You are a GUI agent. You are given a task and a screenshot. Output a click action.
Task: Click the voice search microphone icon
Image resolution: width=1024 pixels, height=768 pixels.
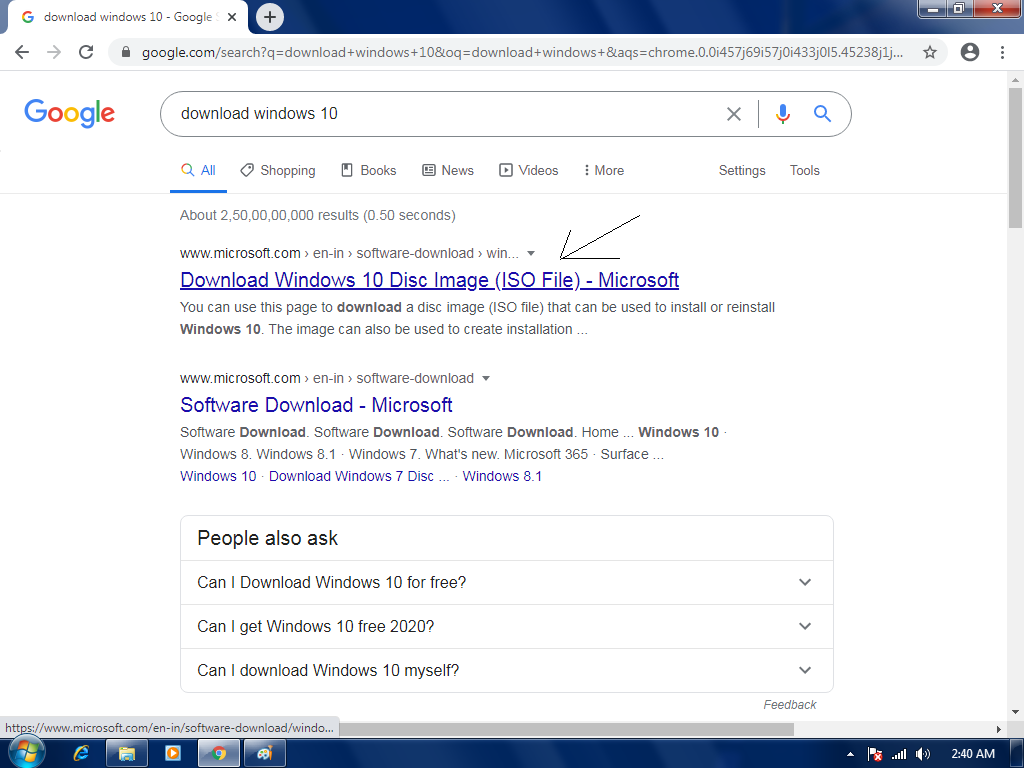782,114
